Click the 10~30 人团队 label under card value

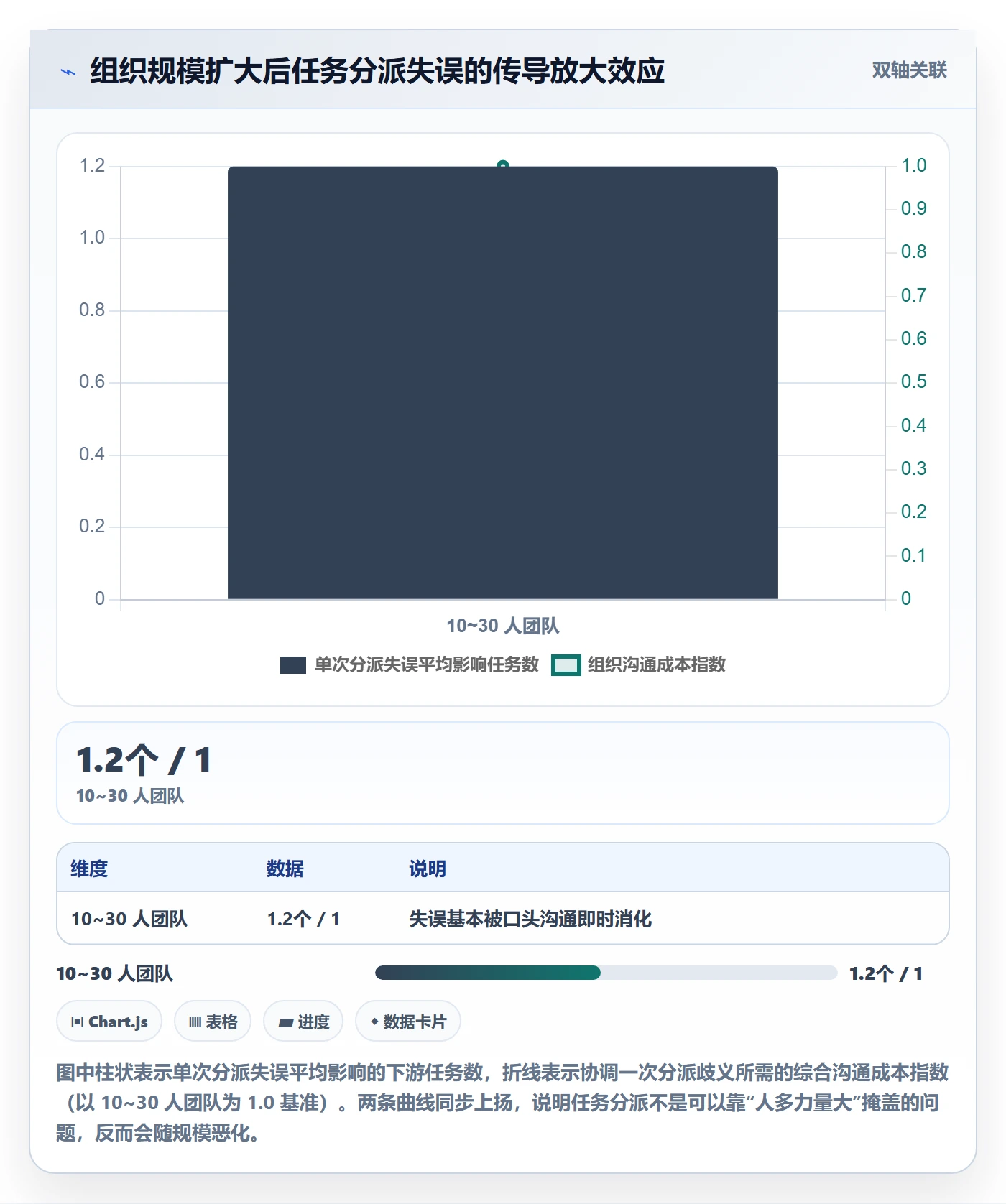(x=130, y=796)
